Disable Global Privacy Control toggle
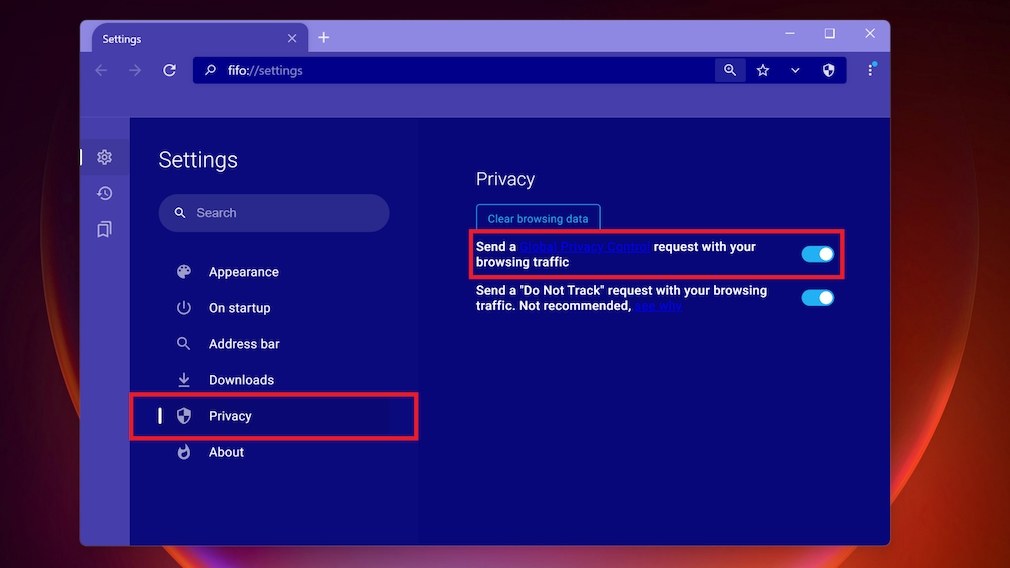The image size is (1010, 568). pos(817,254)
